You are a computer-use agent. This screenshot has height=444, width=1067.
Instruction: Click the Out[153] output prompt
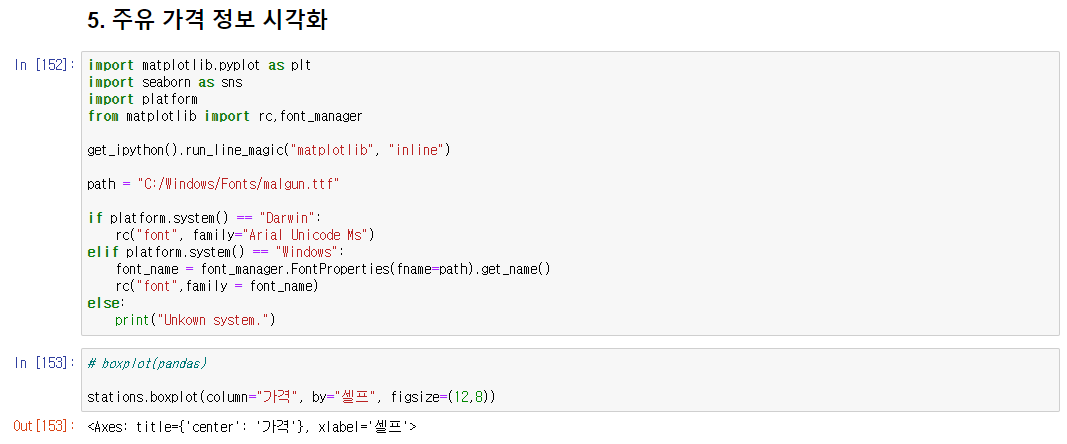point(45,426)
